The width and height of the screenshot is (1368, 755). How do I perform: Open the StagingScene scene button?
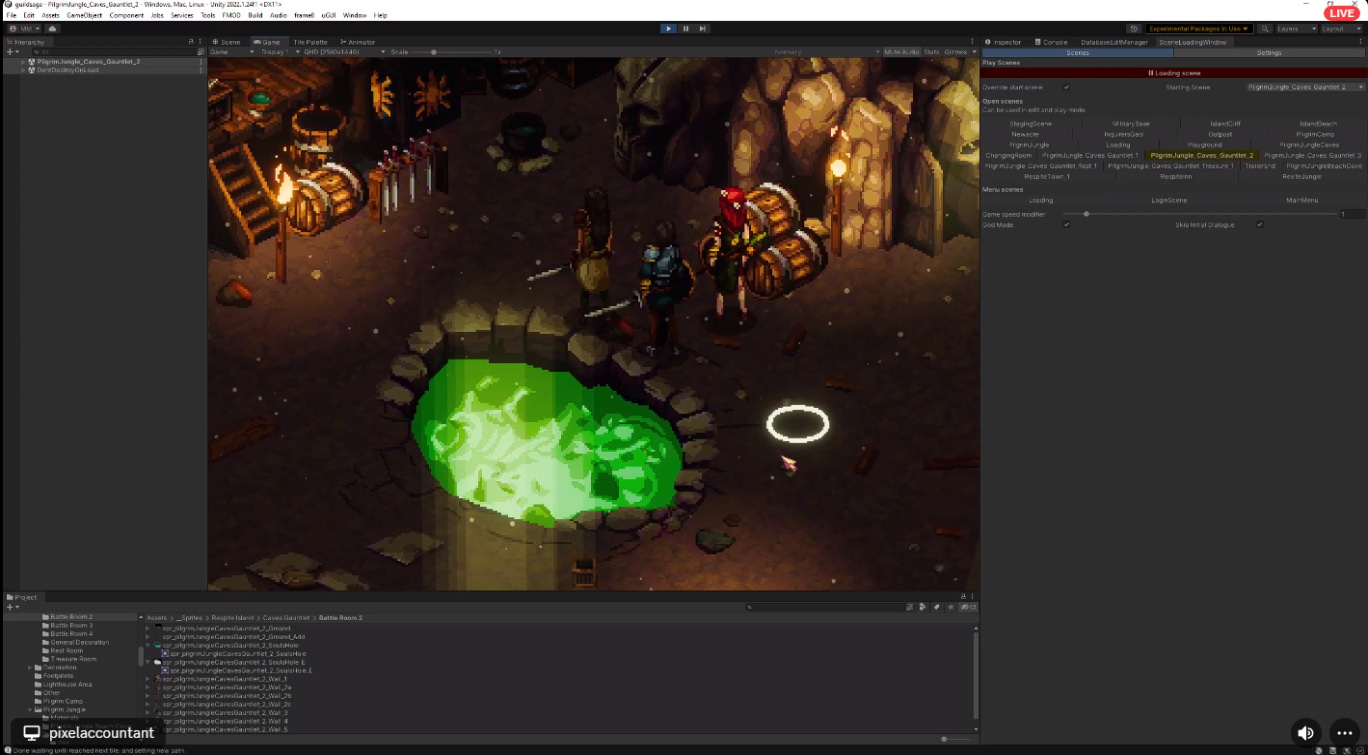click(x=1031, y=123)
